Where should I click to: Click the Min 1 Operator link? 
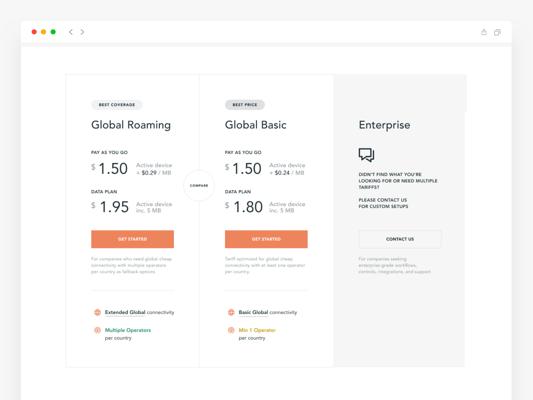click(257, 330)
